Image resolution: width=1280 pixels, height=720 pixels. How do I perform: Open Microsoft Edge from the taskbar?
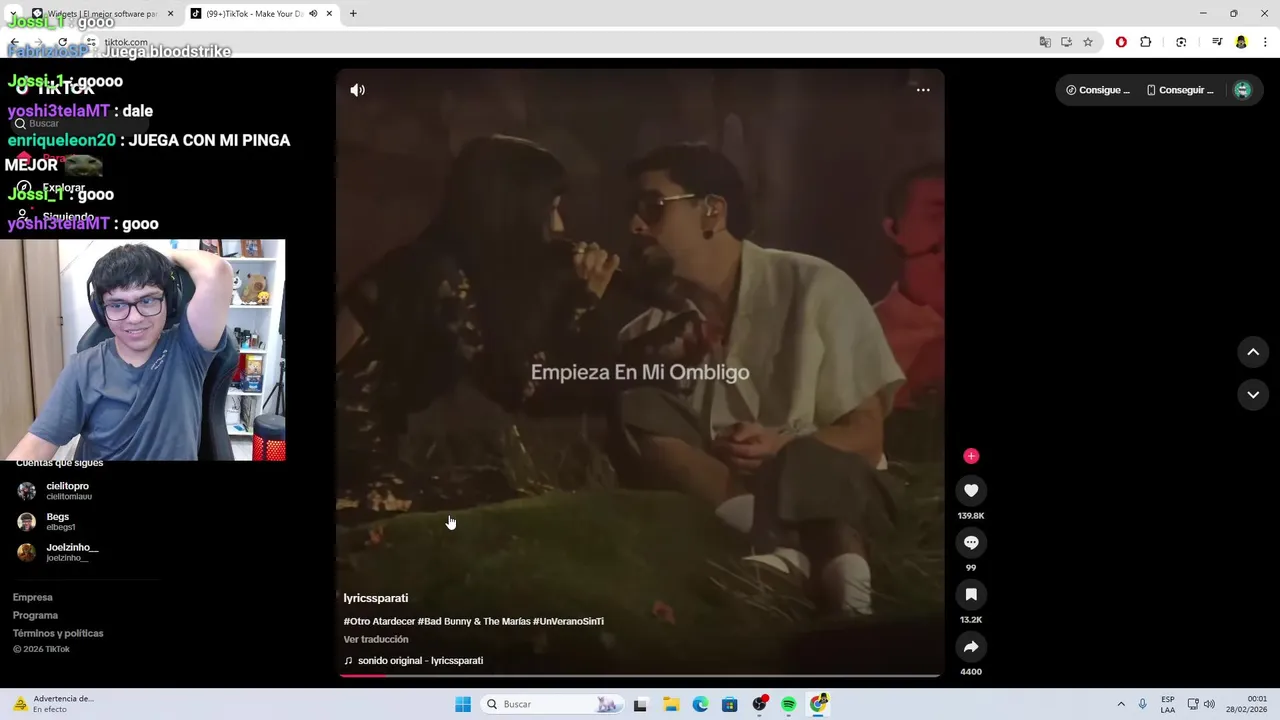[701, 704]
